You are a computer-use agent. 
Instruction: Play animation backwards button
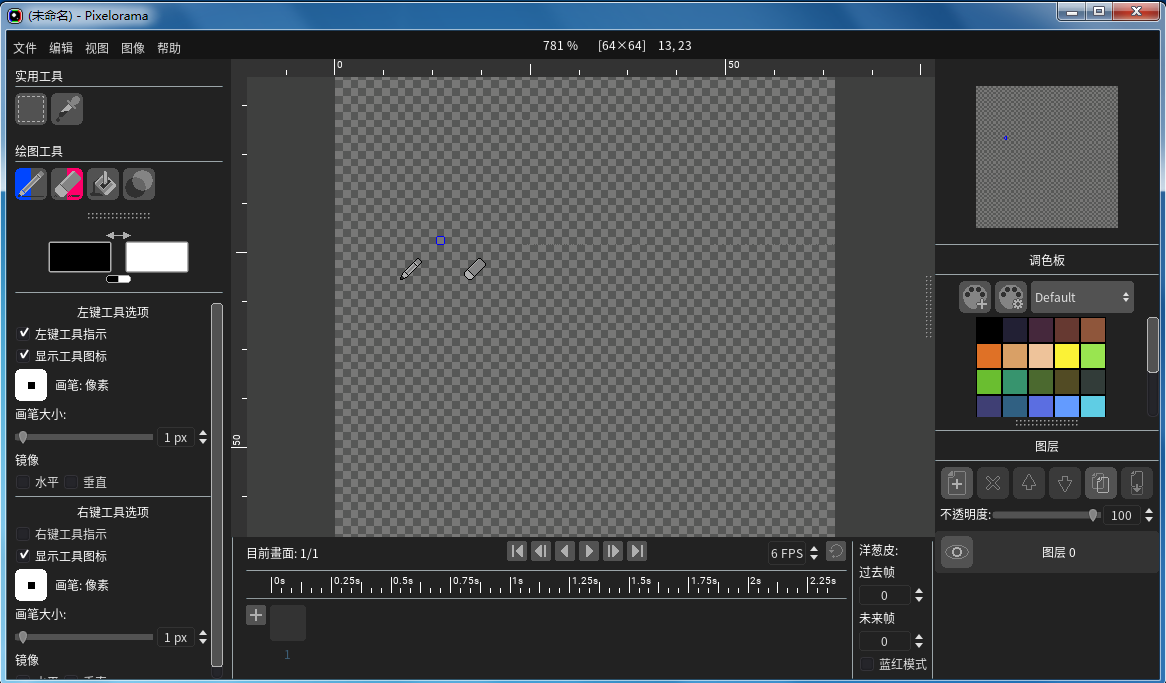tap(565, 551)
